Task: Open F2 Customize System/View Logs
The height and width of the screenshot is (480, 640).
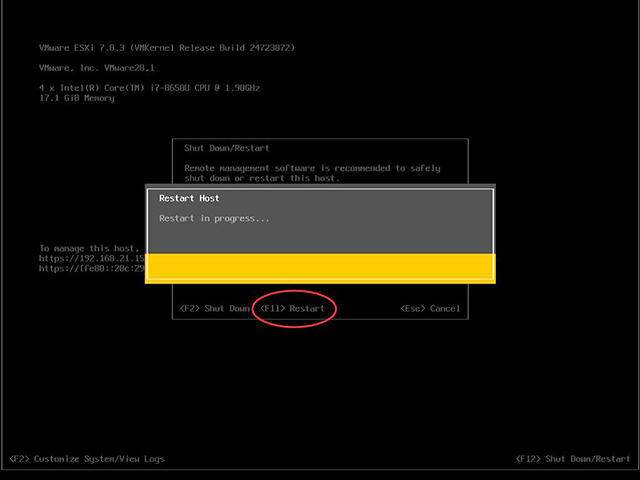Action: [87, 459]
